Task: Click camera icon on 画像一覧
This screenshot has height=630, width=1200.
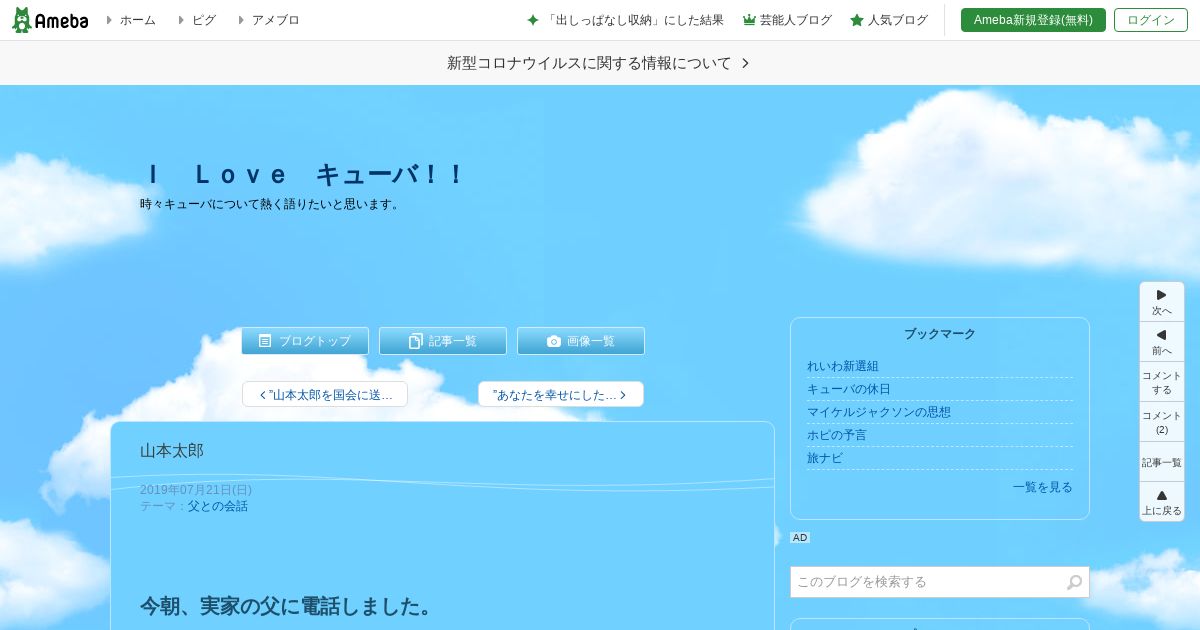Action: (554, 341)
